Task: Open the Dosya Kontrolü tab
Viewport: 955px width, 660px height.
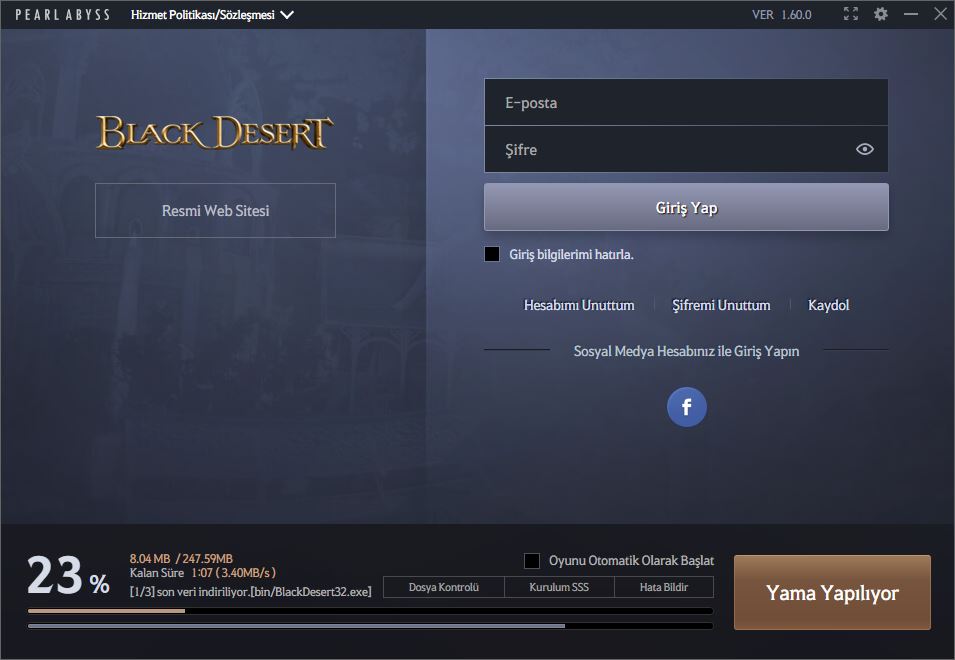Action: [x=444, y=587]
